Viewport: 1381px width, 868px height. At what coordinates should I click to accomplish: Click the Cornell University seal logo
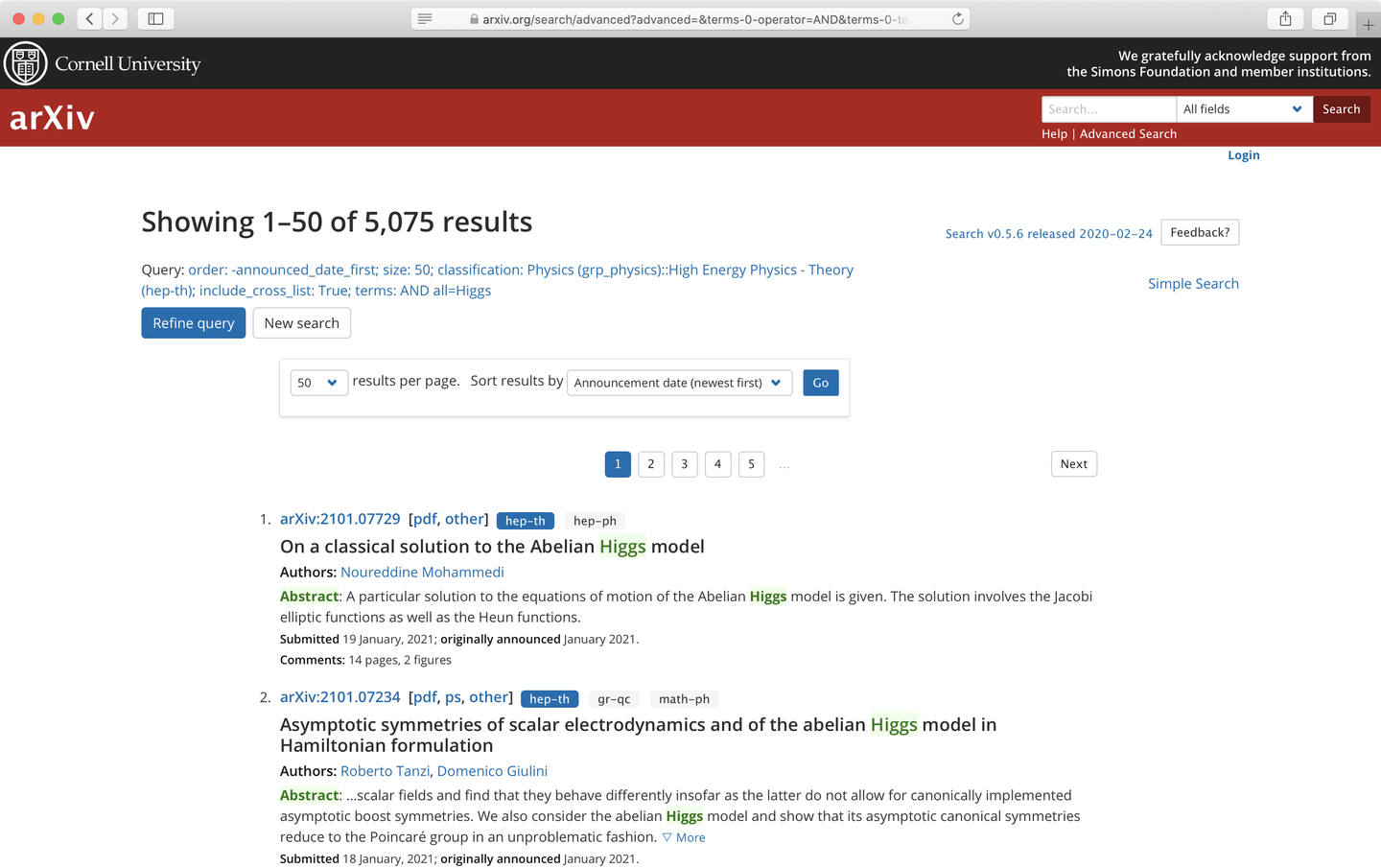click(x=26, y=63)
